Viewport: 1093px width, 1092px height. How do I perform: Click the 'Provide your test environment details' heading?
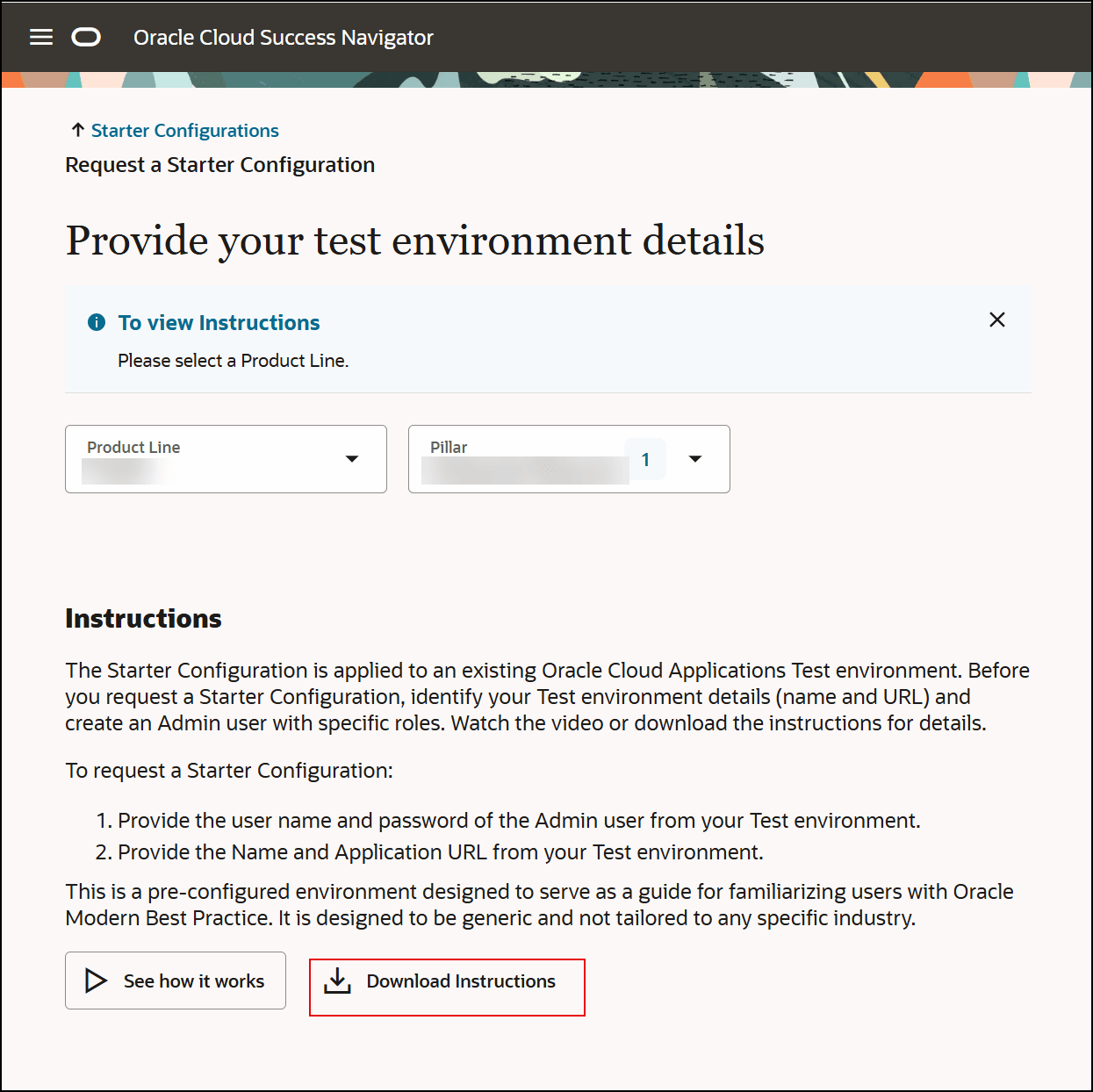pyautogui.click(x=415, y=241)
